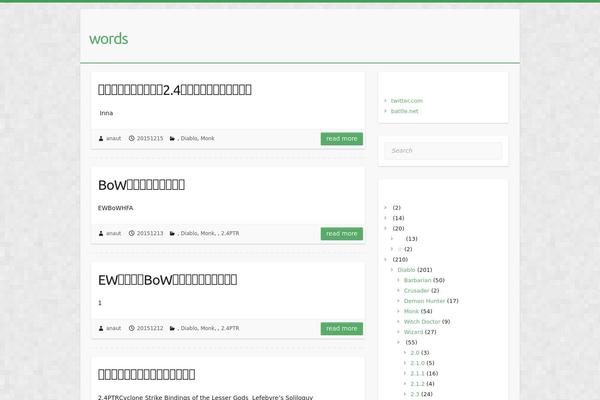Click the clock icon next to 20151213
Image resolution: width=600 pixels, height=400 pixels.
pos(132,233)
